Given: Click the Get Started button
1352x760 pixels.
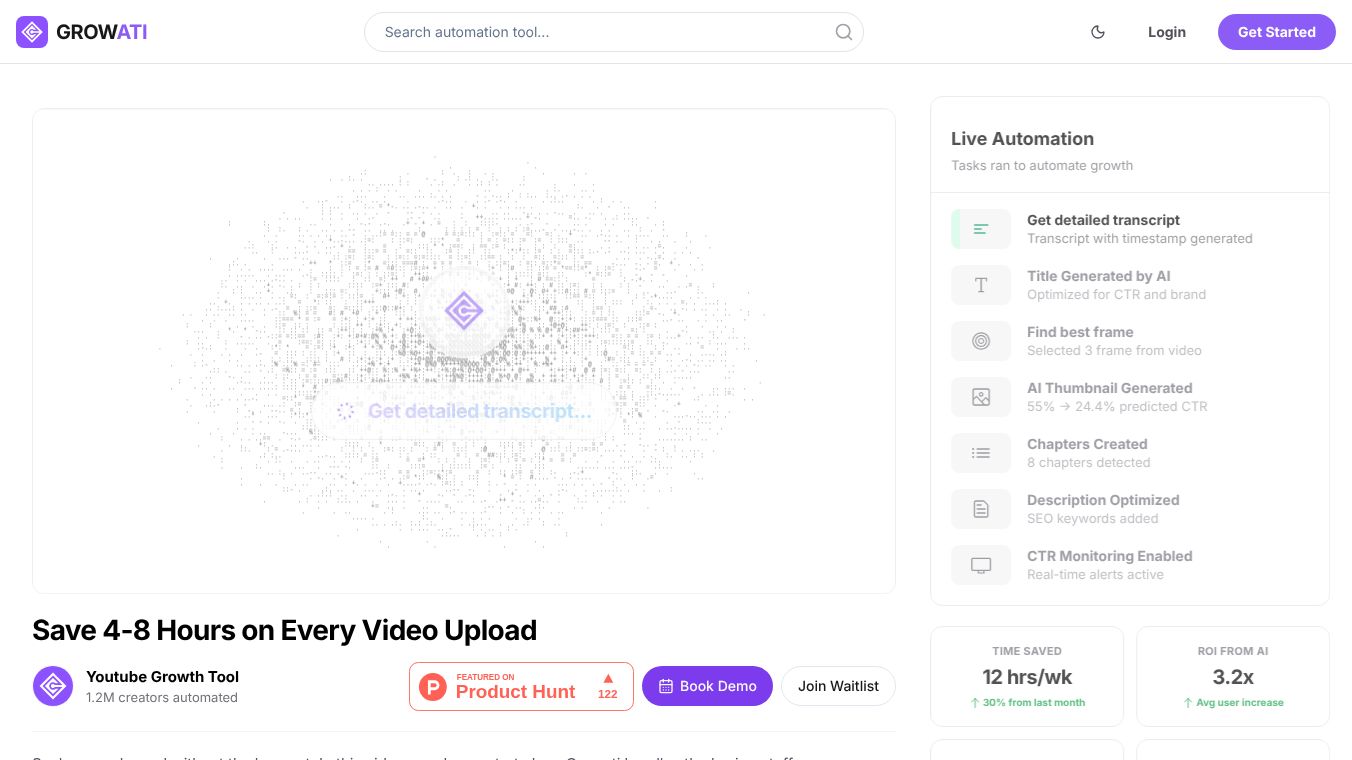Looking at the screenshot, I should tap(1276, 32).
